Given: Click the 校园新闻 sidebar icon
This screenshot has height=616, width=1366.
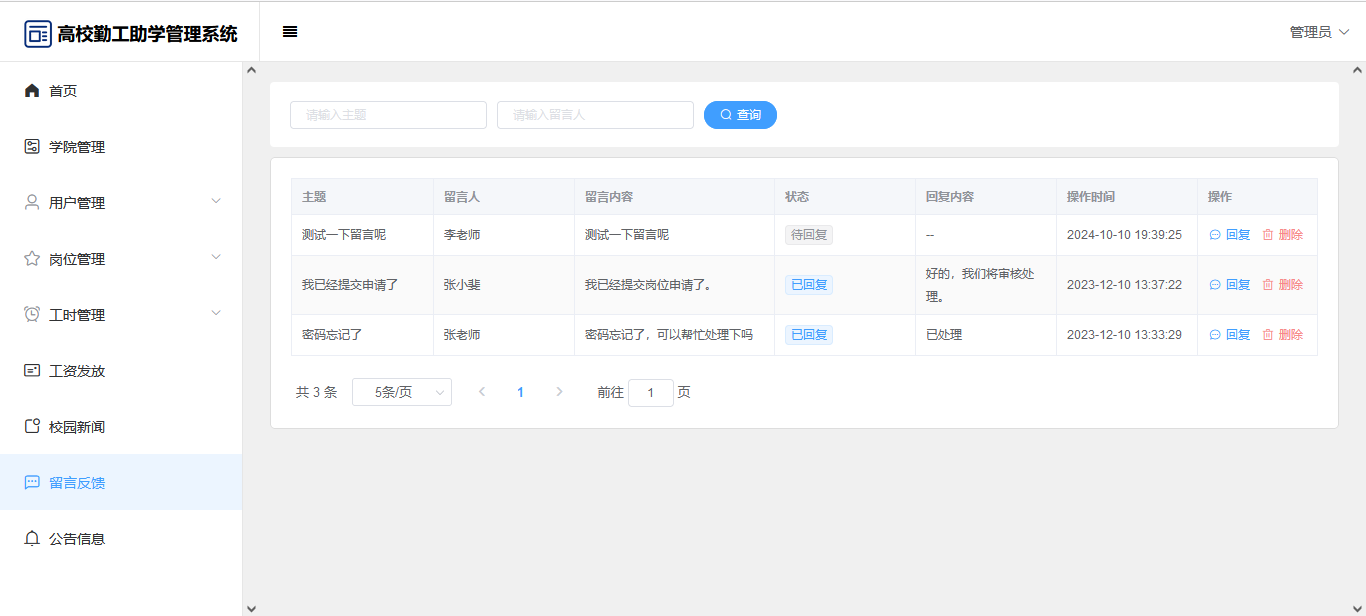Looking at the screenshot, I should 32,427.
